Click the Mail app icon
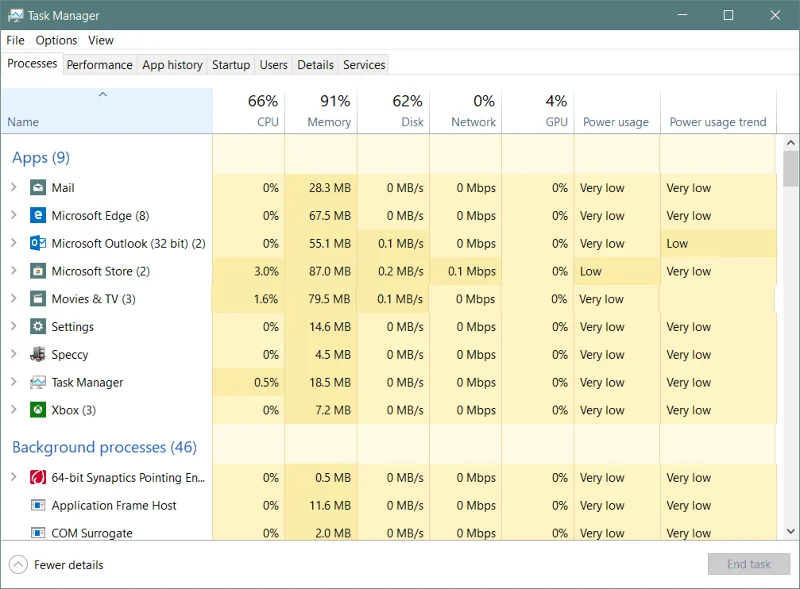 38,188
